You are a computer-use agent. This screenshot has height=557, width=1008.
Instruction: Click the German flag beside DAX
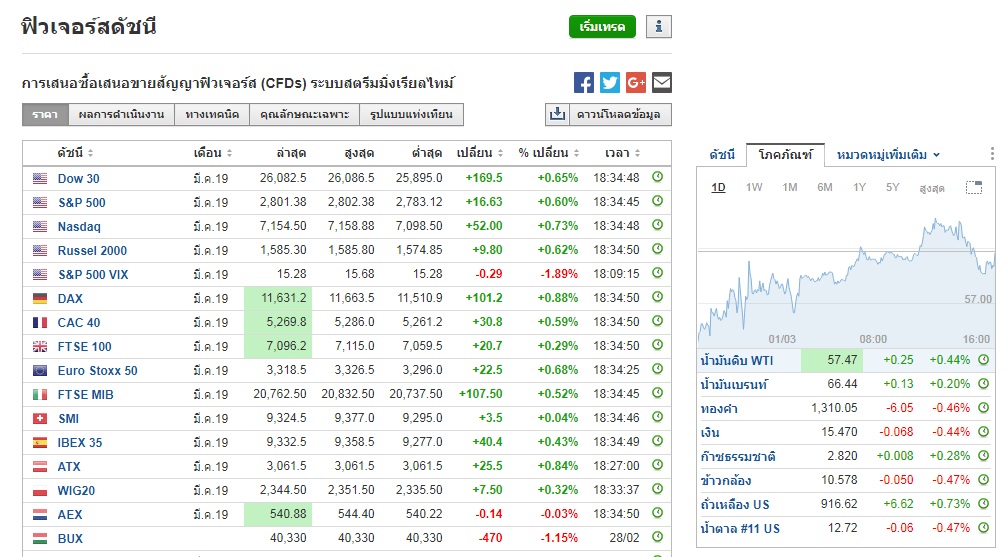40,298
